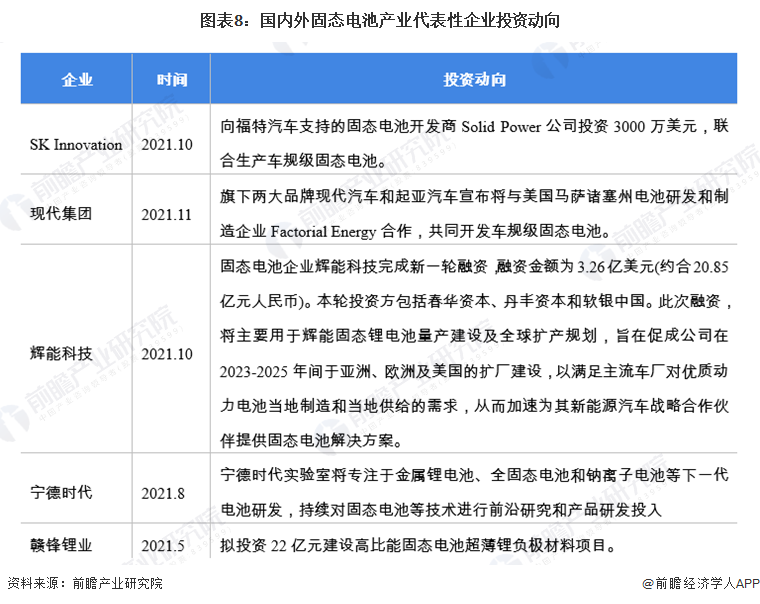This screenshot has width=760, height=604.
Task: Click the source note 资料来源：前瞻产业研究院
Action: [85, 583]
